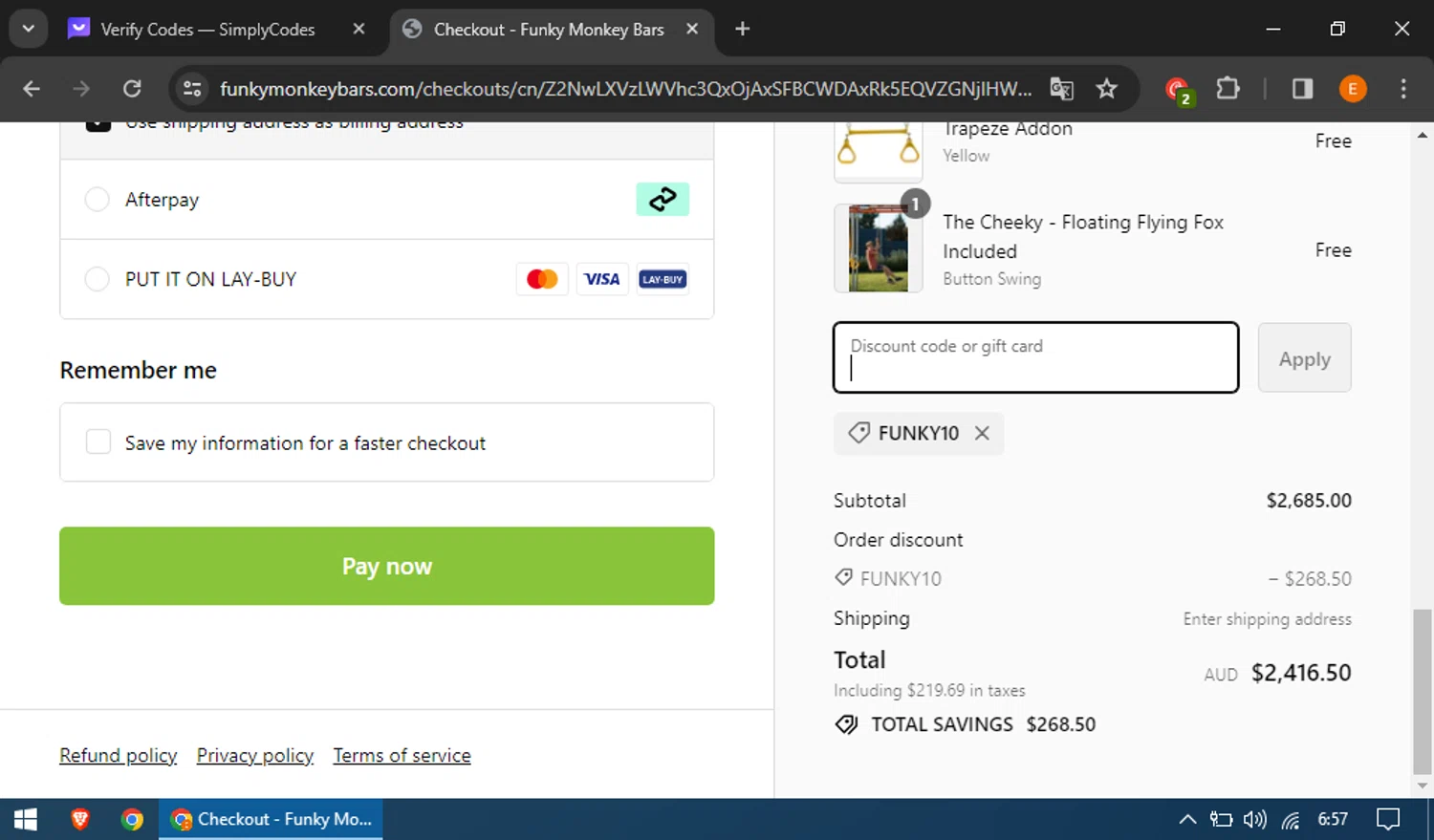1434x840 pixels.
Task: Focus the Discount code or gift card field
Action: pos(1036,357)
